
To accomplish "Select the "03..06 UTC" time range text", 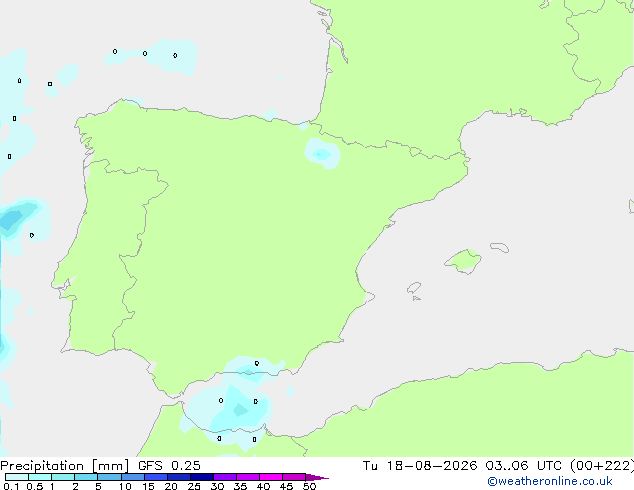I will click(524, 466).
